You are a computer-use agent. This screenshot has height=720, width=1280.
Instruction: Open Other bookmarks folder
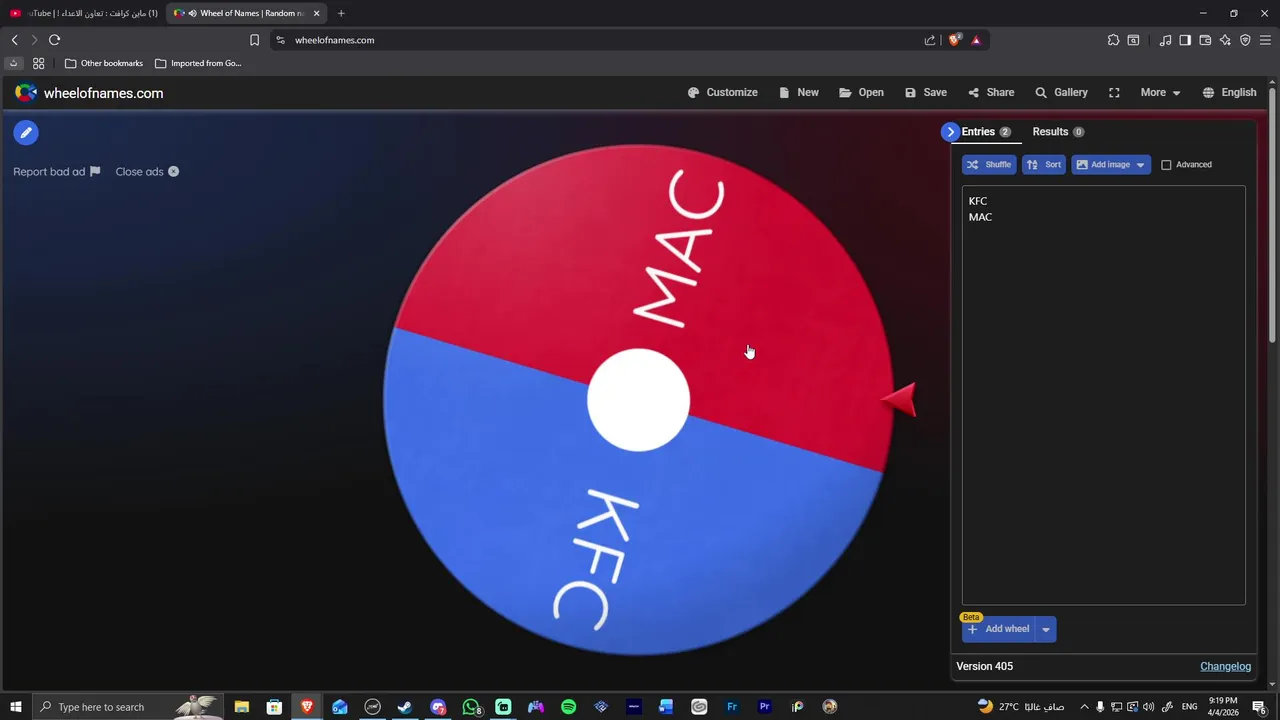104,63
